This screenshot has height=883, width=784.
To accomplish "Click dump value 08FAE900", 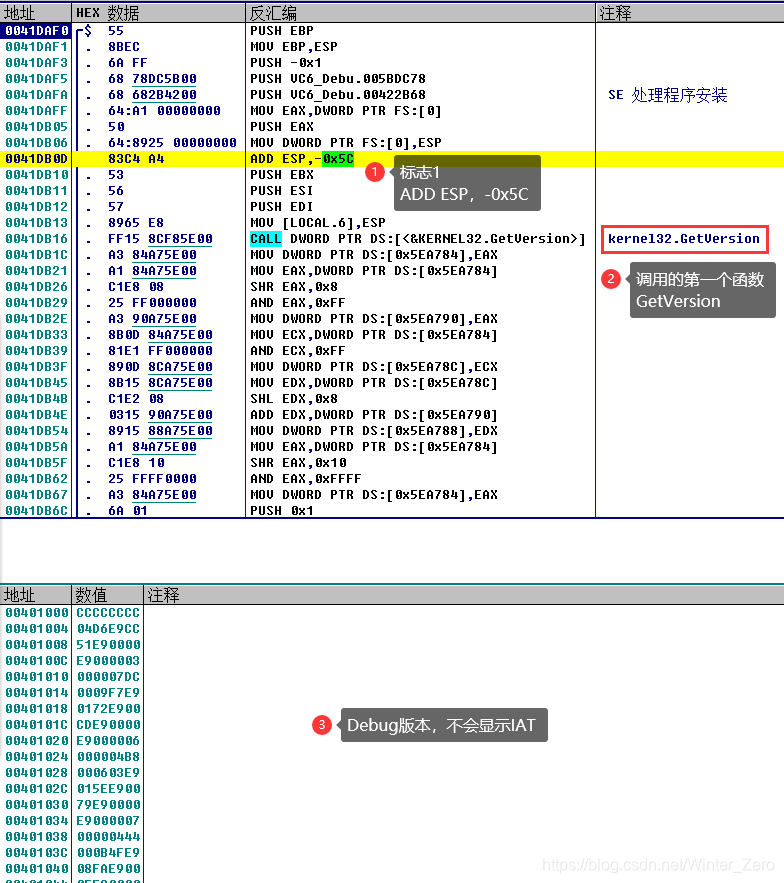I will (x=108, y=868).
